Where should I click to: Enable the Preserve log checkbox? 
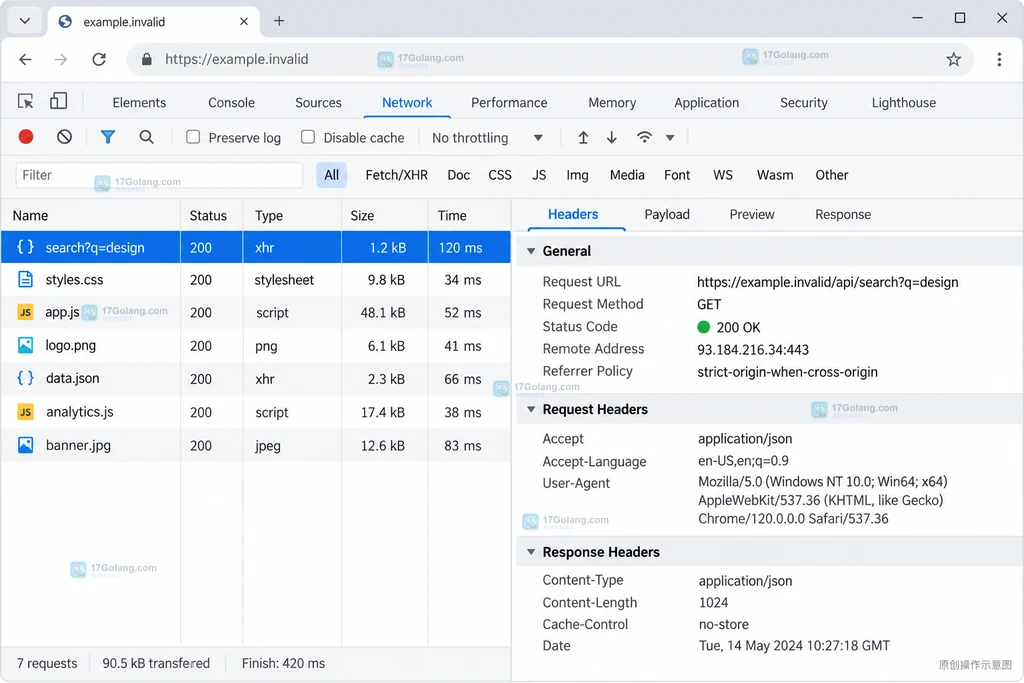click(x=193, y=137)
